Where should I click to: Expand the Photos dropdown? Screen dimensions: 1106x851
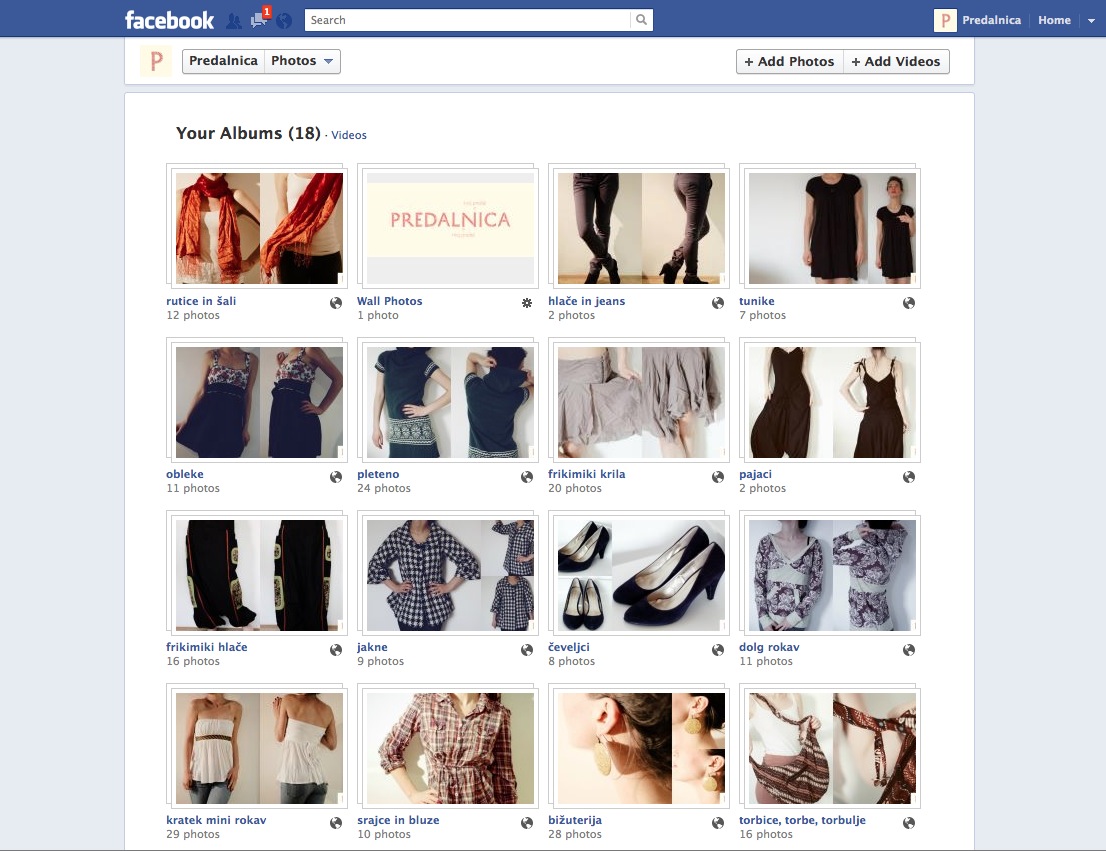click(x=303, y=61)
